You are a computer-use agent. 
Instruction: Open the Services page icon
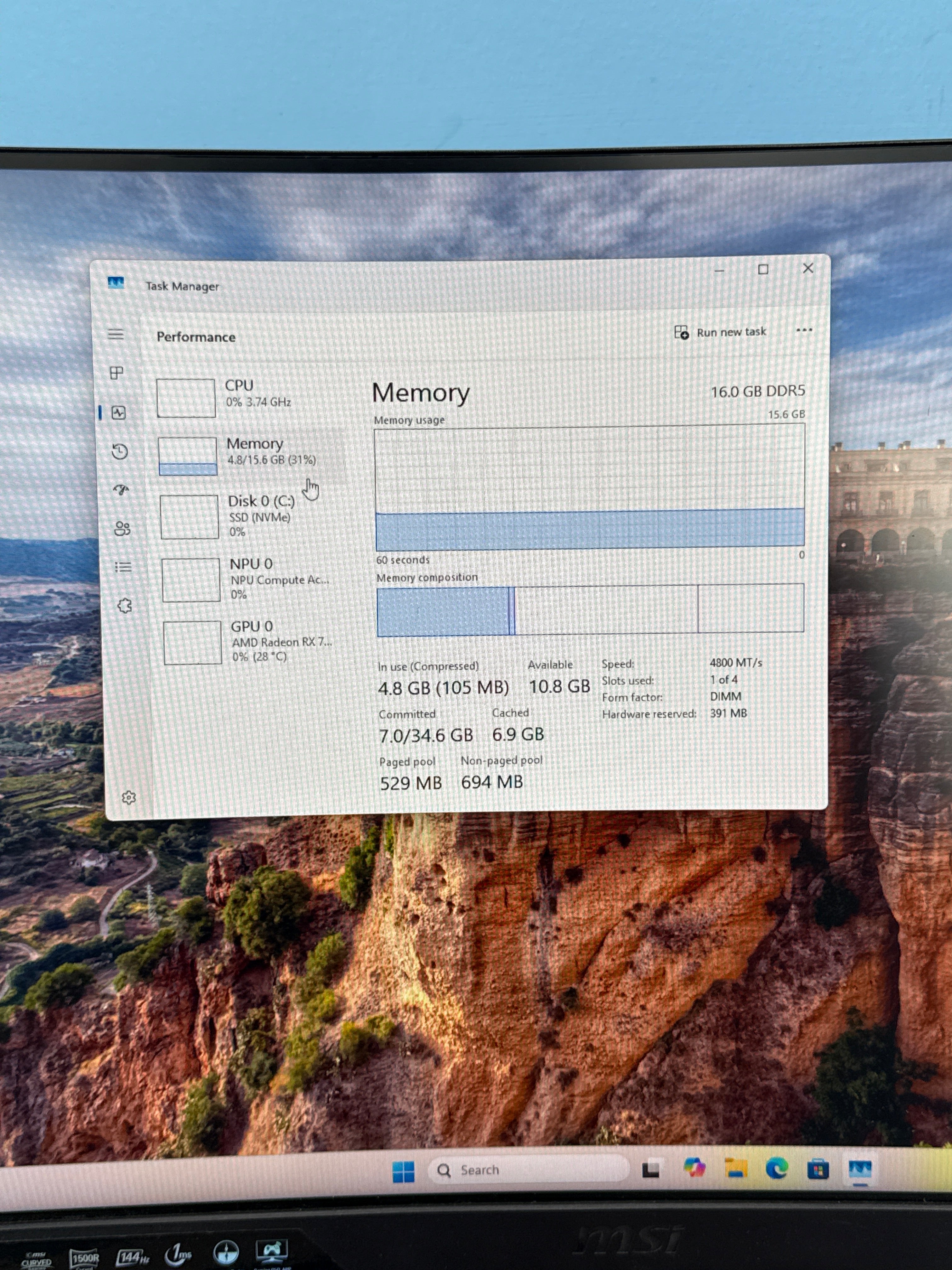tap(125, 606)
